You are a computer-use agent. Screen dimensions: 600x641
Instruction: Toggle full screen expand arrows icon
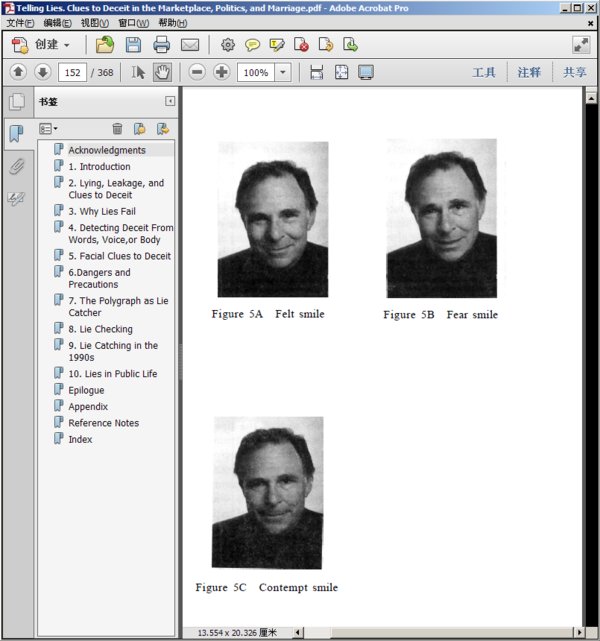(x=581, y=45)
